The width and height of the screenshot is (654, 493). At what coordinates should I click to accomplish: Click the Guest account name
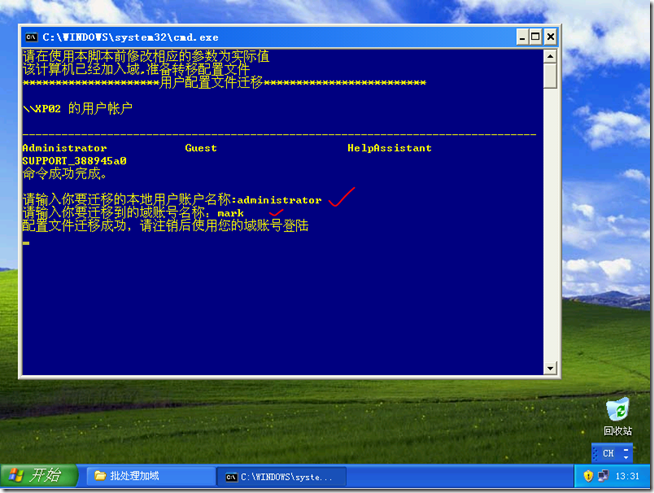click(x=201, y=148)
